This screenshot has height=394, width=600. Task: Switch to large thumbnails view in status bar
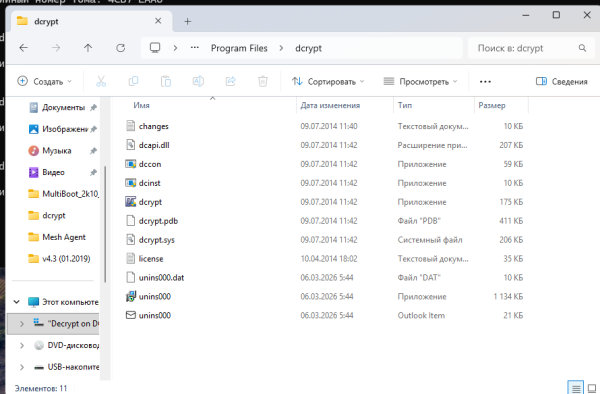pyautogui.click(x=592, y=388)
